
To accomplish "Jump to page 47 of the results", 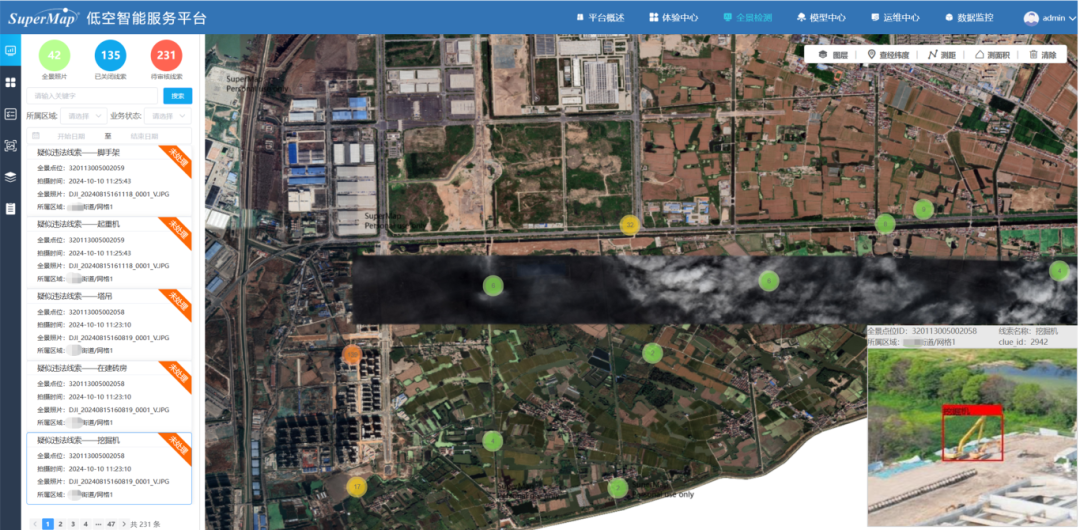I will pyautogui.click(x=111, y=524).
